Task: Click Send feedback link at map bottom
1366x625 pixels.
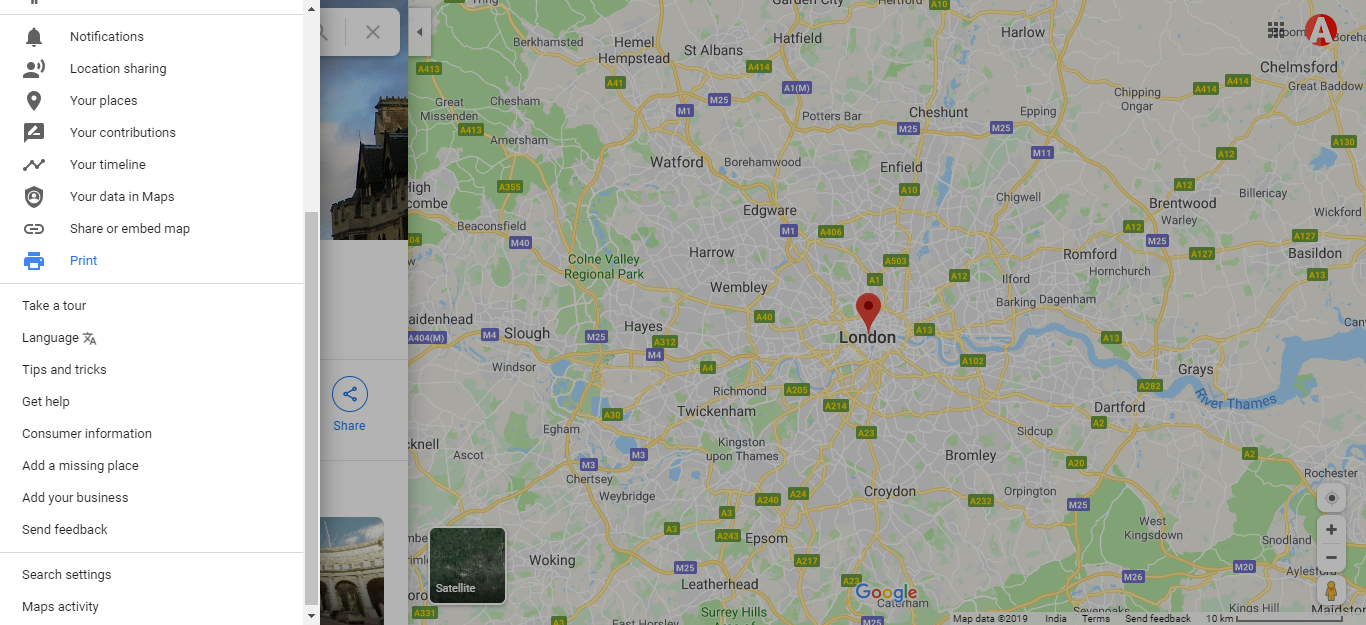Action: coord(1158,619)
